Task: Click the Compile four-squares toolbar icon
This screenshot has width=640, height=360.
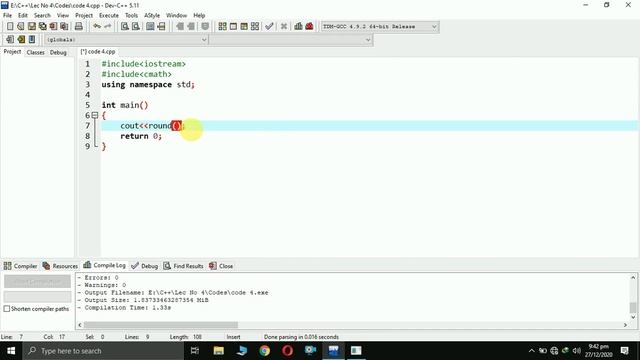Action: pos(222,27)
